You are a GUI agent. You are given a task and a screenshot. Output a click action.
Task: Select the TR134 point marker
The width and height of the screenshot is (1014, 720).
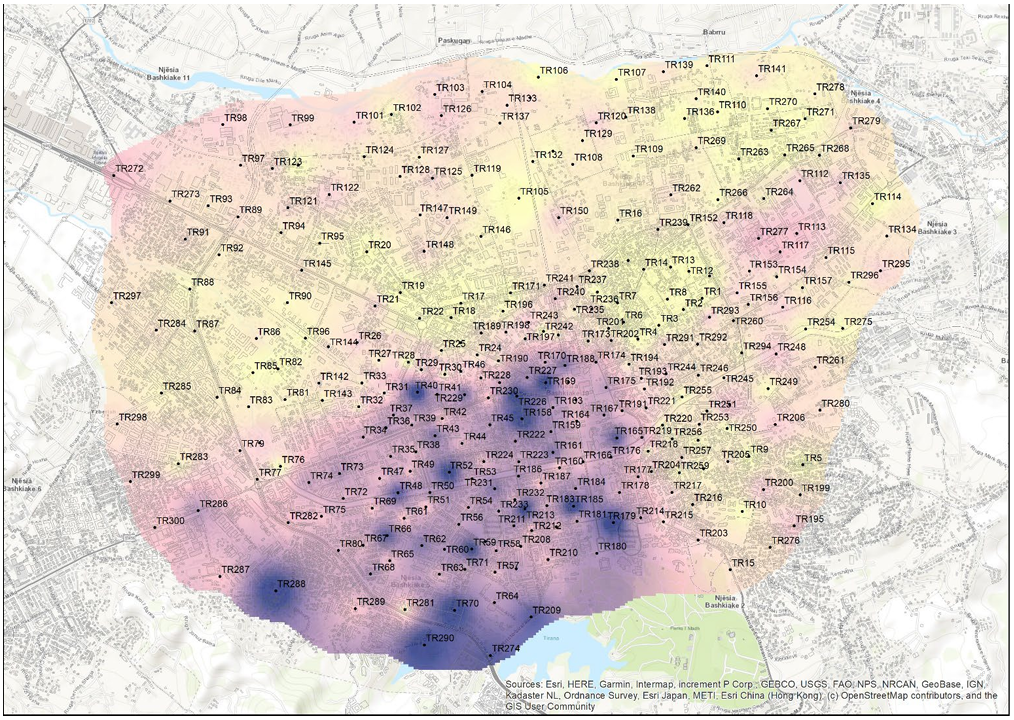tap(887, 235)
